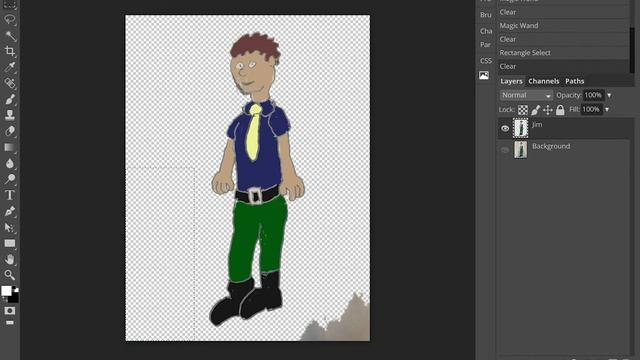Screen dimensions: 640x360
Task: Click the Jim layer thumbnail
Action: (x=520, y=128)
